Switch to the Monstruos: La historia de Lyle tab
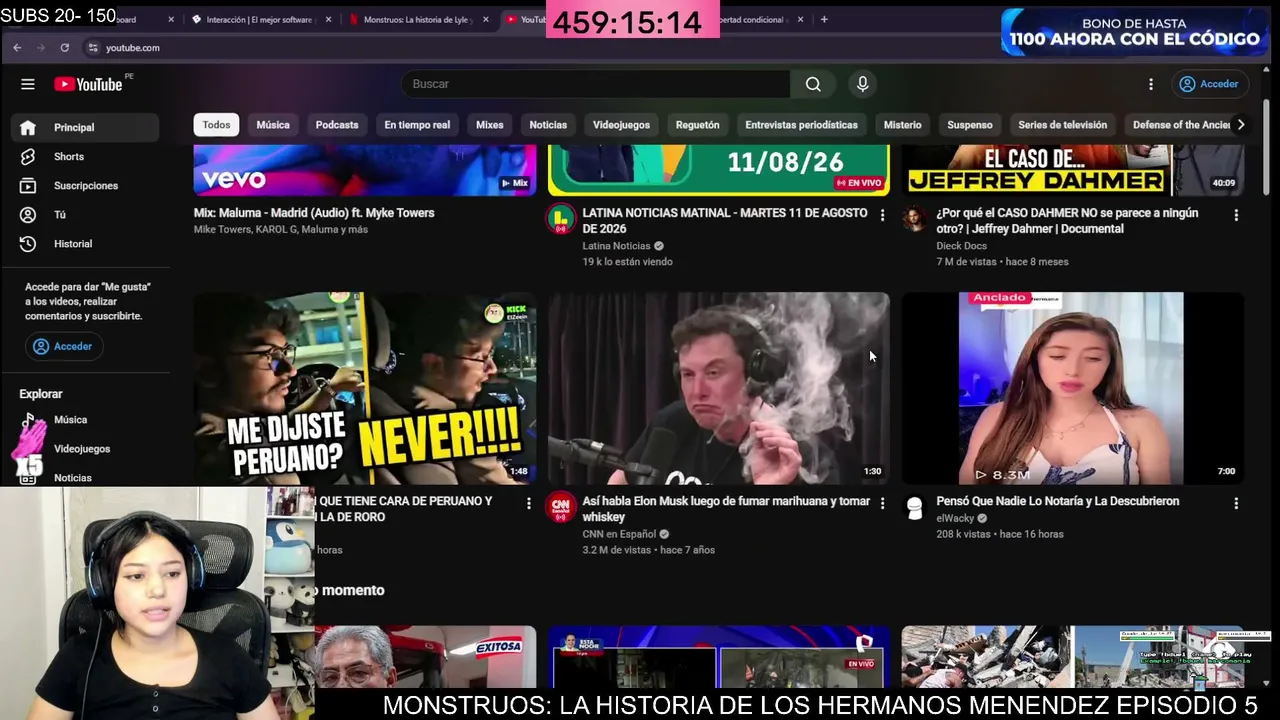1280x720 pixels. point(418,19)
